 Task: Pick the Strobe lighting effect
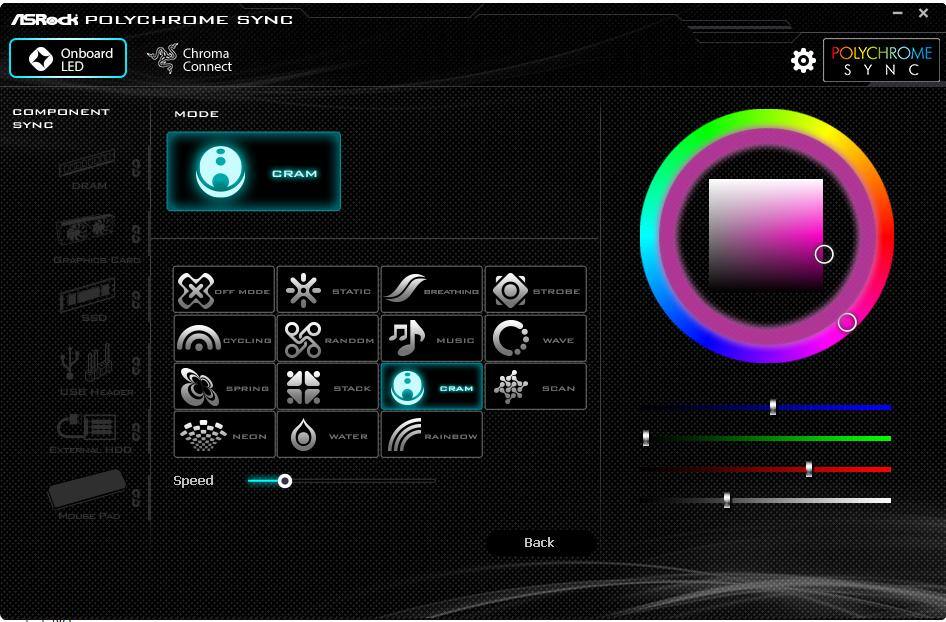[536, 290]
